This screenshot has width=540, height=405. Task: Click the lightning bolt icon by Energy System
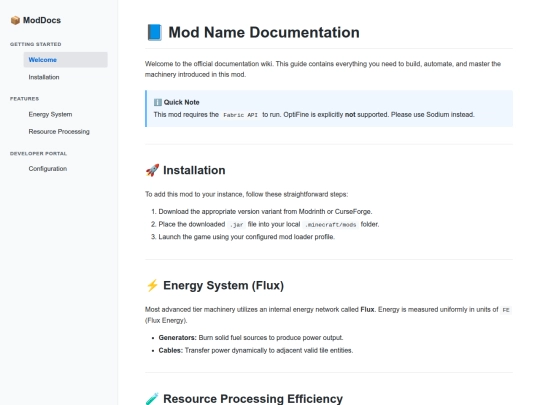coord(152,285)
